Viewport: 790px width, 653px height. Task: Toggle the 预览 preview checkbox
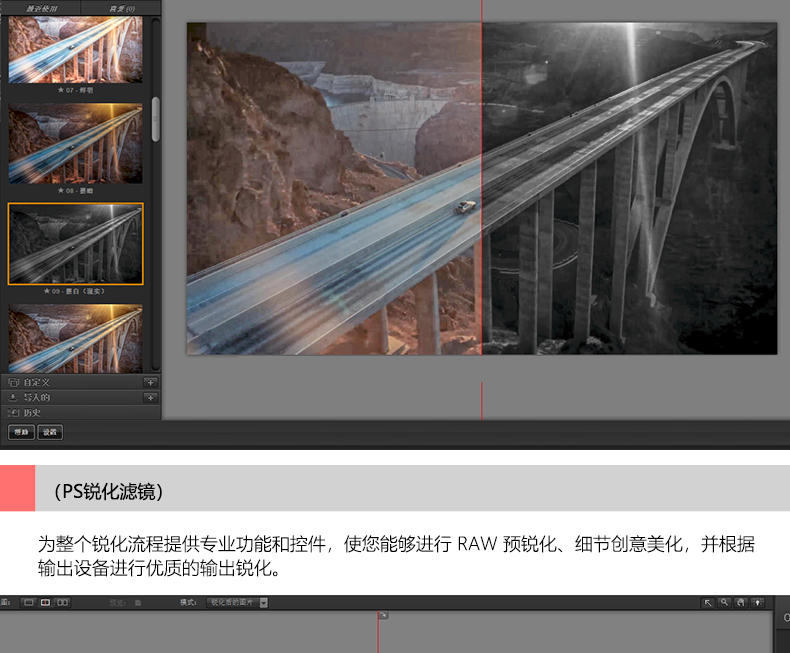pyautogui.click(x=138, y=603)
